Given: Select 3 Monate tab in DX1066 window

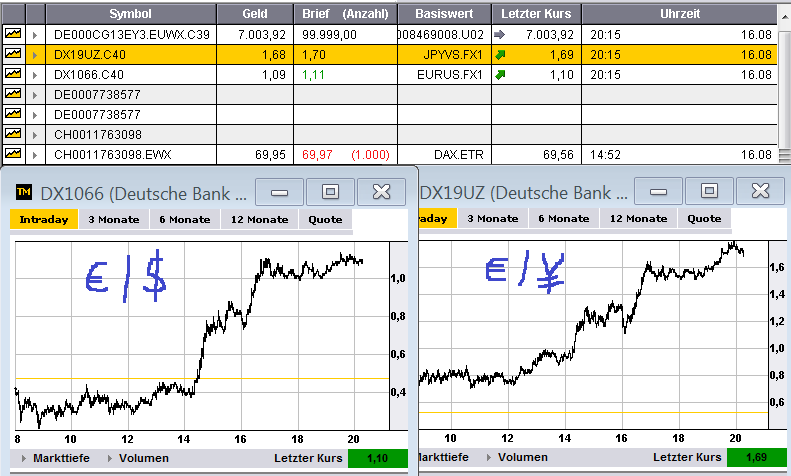Looking at the screenshot, I should click(114, 219).
